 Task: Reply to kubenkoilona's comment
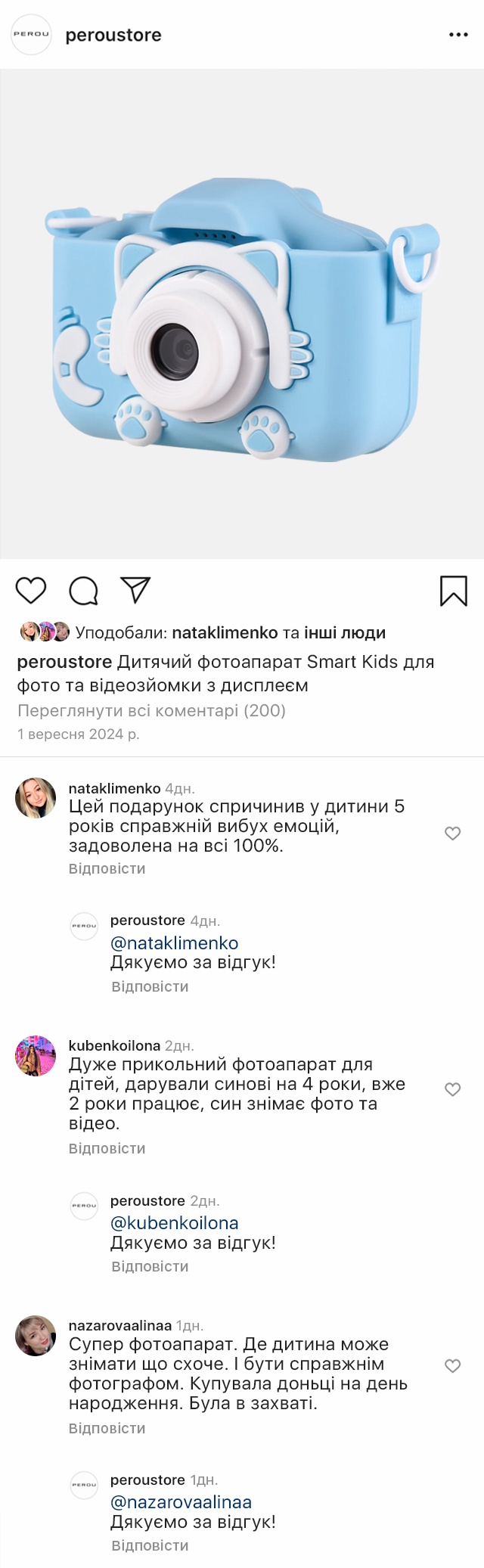pyautogui.click(x=107, y=1148)
